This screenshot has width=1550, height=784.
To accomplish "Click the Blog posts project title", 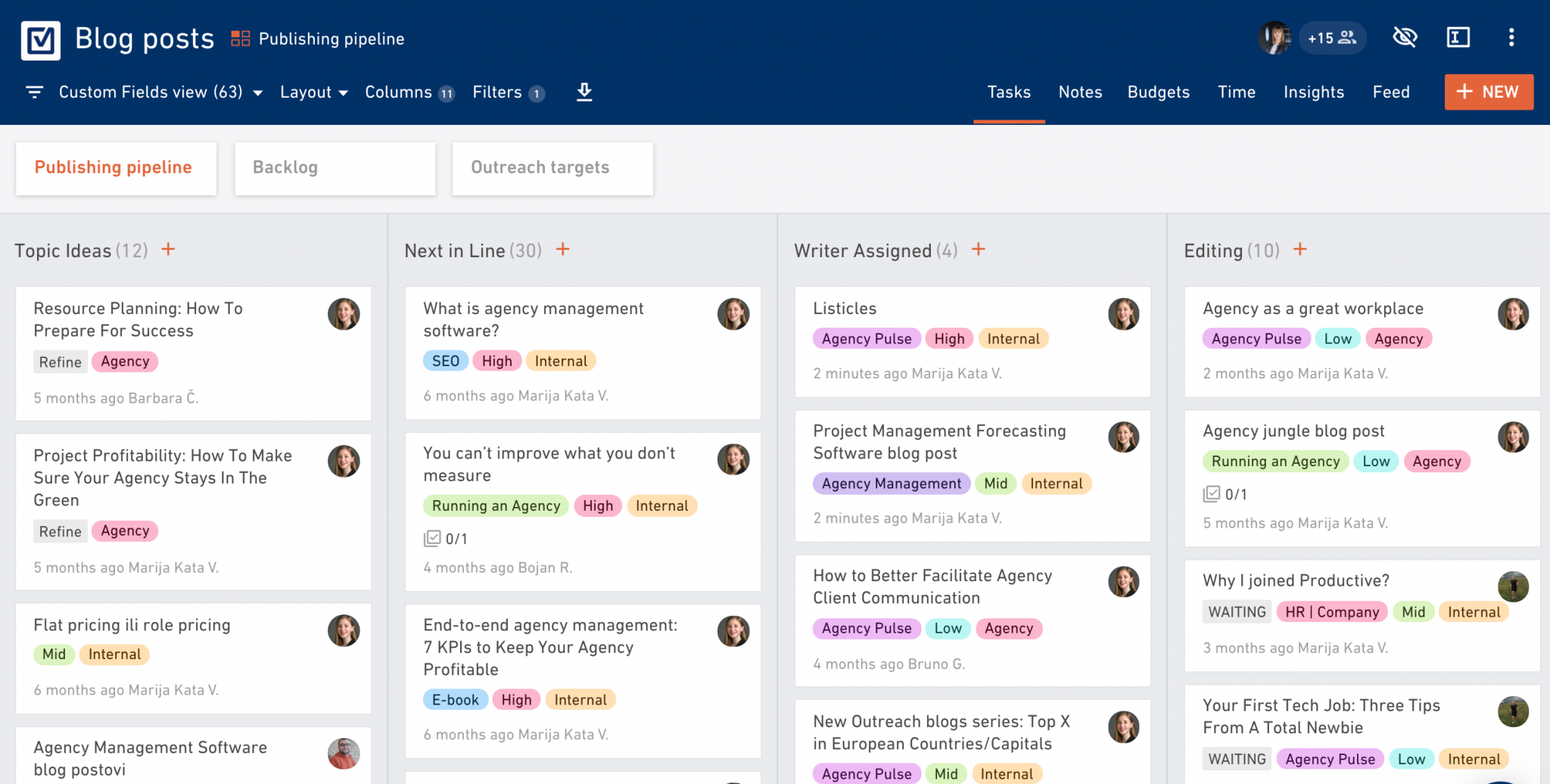I will tap(145, 39).
